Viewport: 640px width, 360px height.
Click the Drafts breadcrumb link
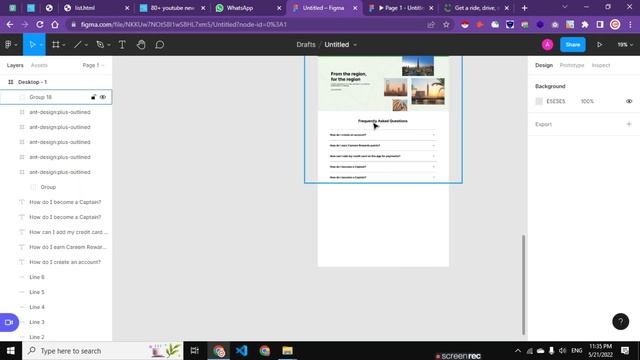(306, 44)
